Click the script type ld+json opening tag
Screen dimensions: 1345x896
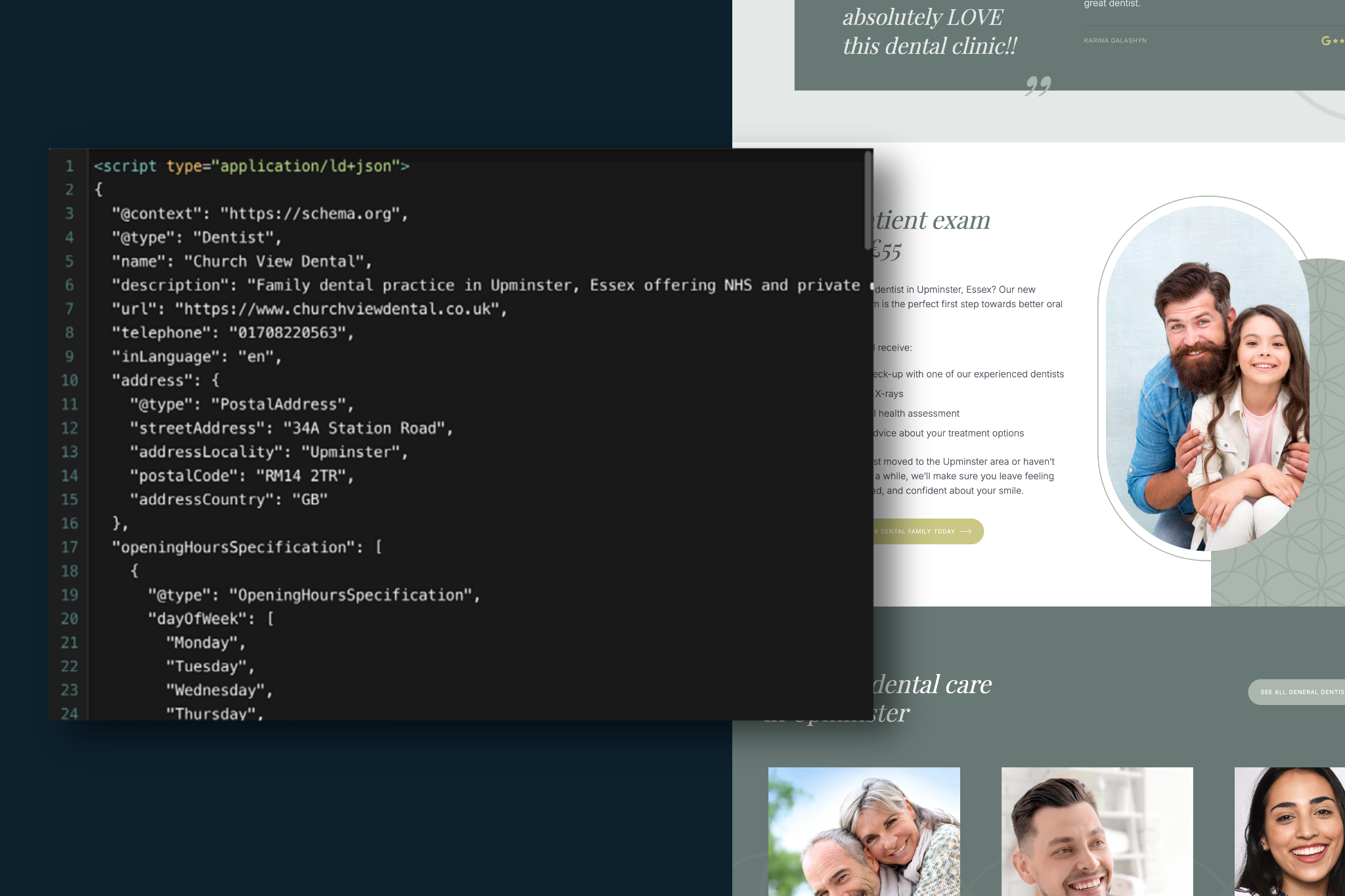tap(252, 166)
